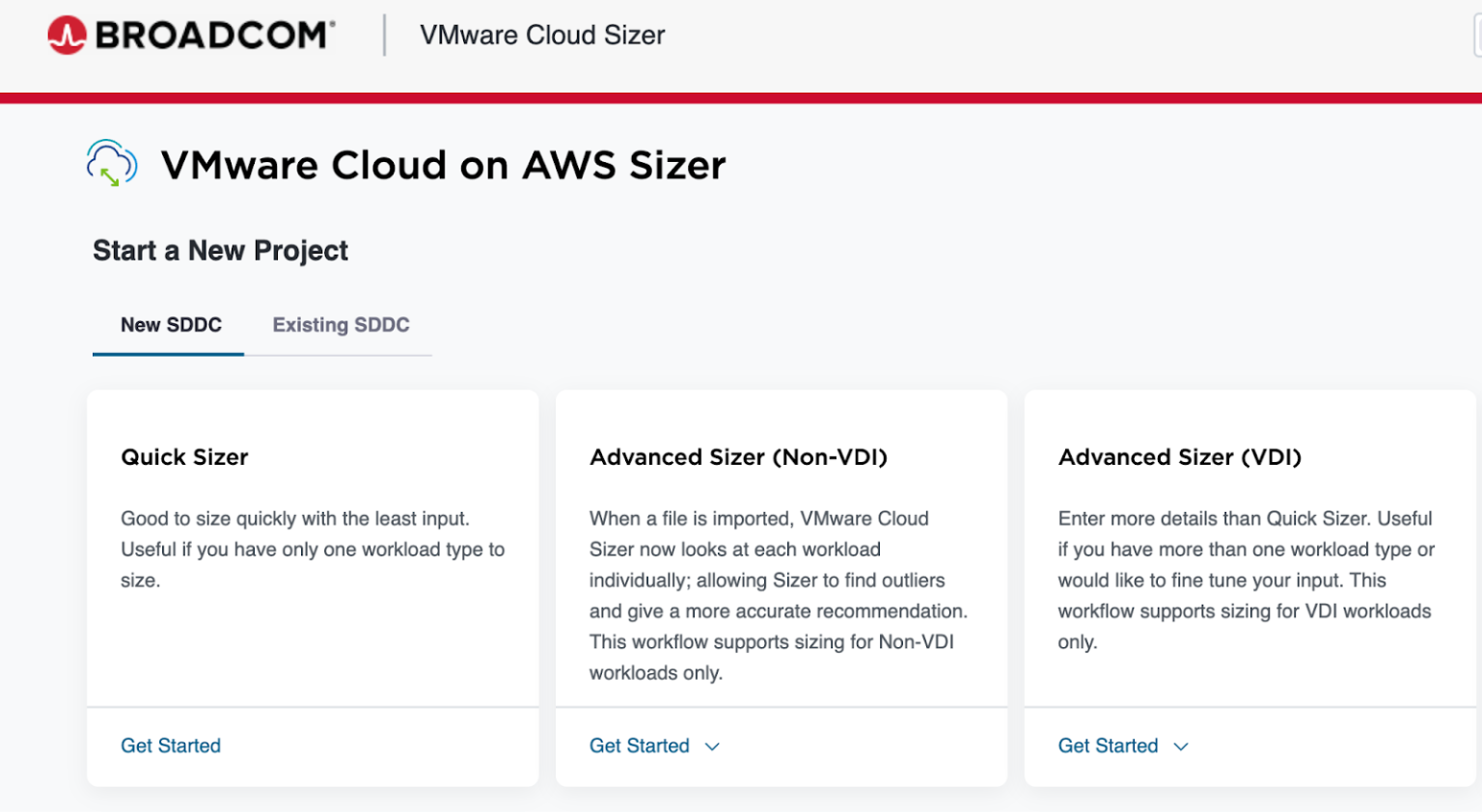Click Get Started in the Quick Sizer card

(x=171, y=745)
